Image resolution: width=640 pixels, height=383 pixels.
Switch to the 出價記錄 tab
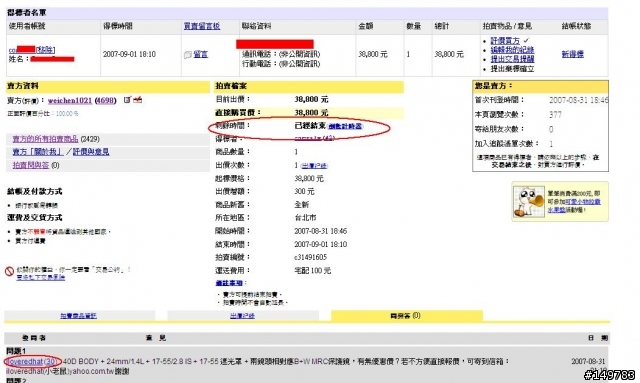tap(242, 316)
